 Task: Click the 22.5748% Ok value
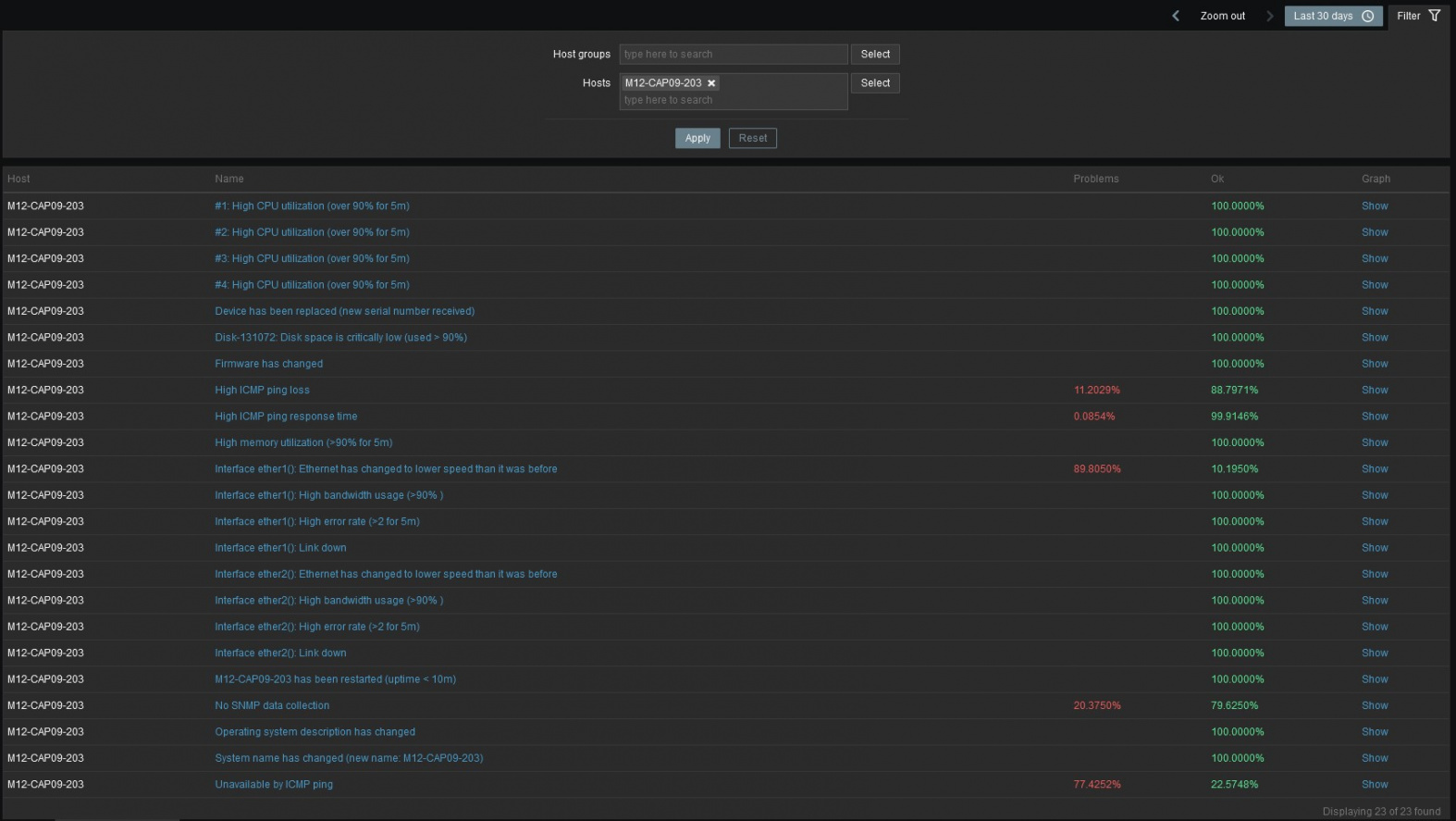(x=1235, y=785)
